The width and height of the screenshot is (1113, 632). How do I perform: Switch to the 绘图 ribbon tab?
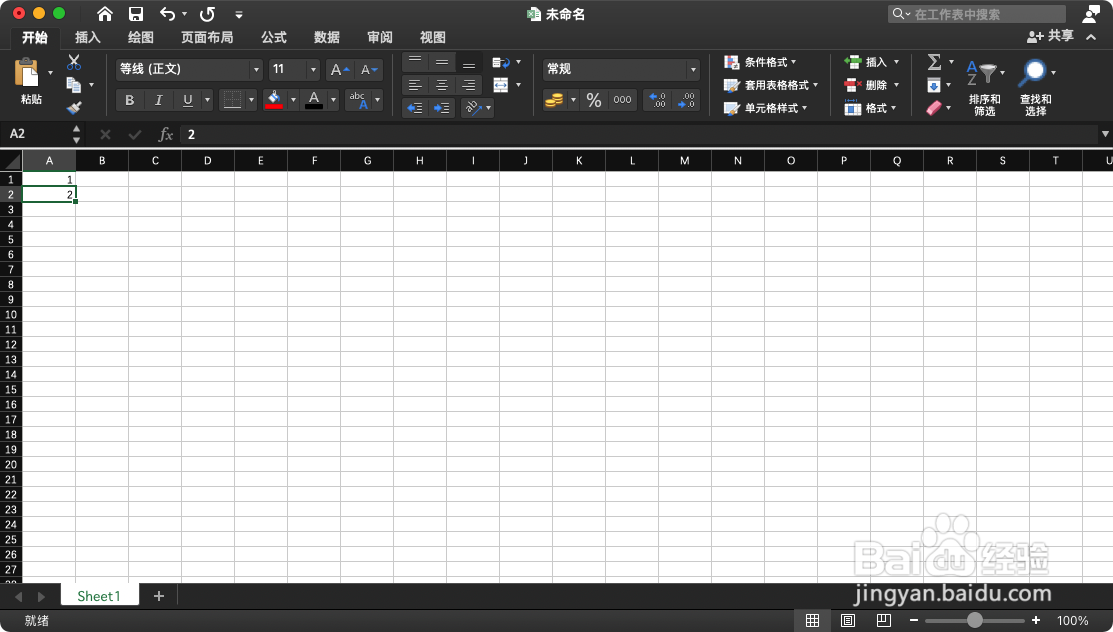(x=141, y=37)
